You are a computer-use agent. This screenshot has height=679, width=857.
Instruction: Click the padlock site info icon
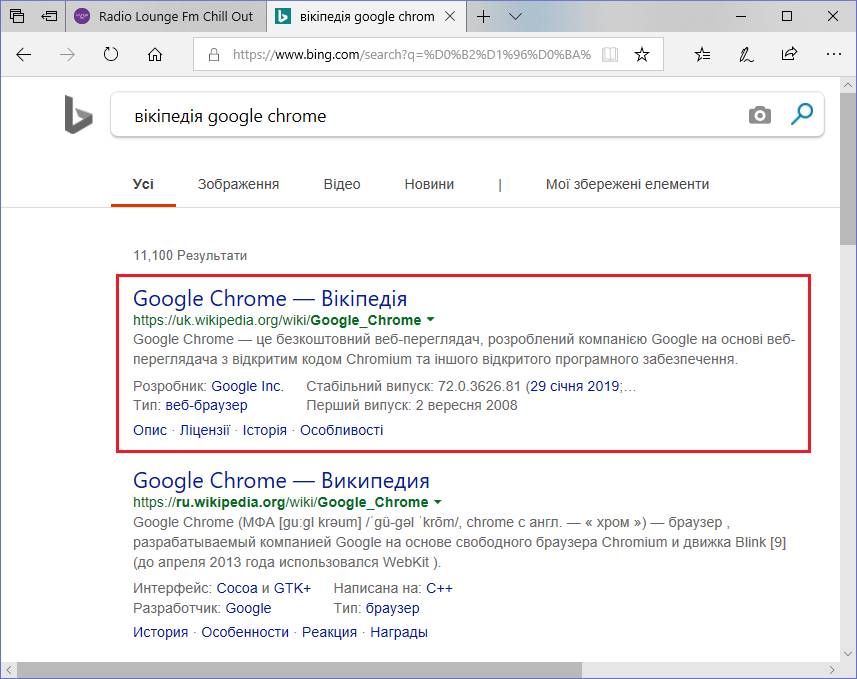[x=214, y=54]
